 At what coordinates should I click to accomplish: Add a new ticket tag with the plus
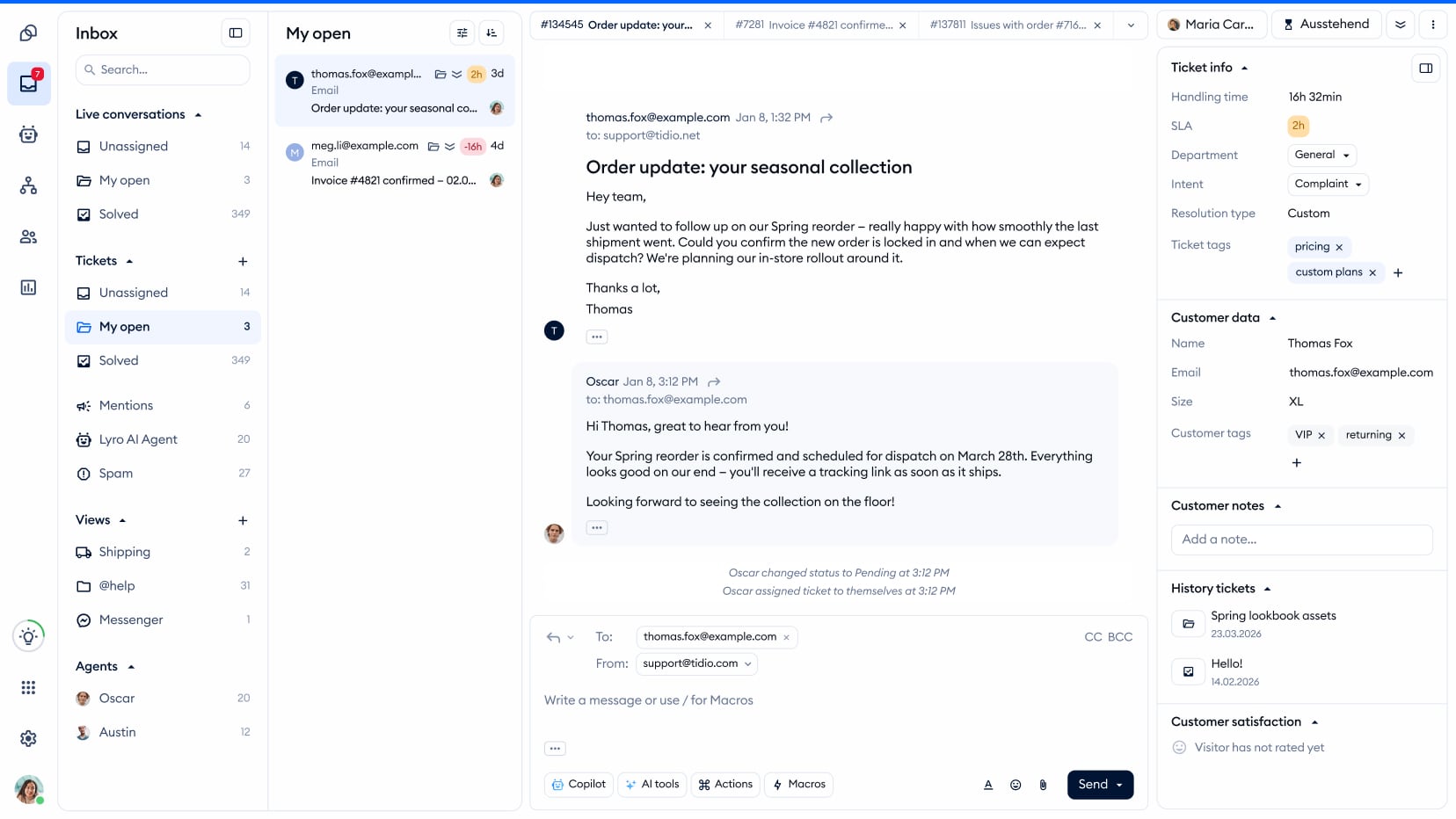pos(1398,272)
